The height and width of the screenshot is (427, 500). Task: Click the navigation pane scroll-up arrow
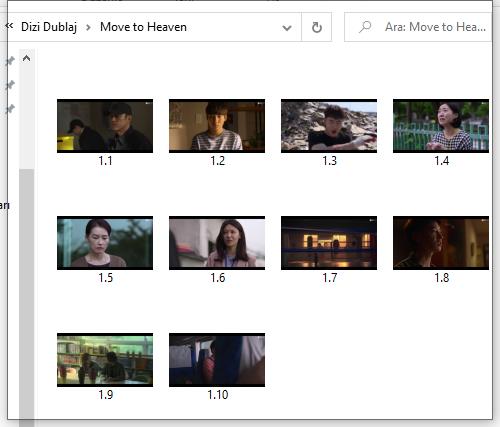(x=26, y=59)
